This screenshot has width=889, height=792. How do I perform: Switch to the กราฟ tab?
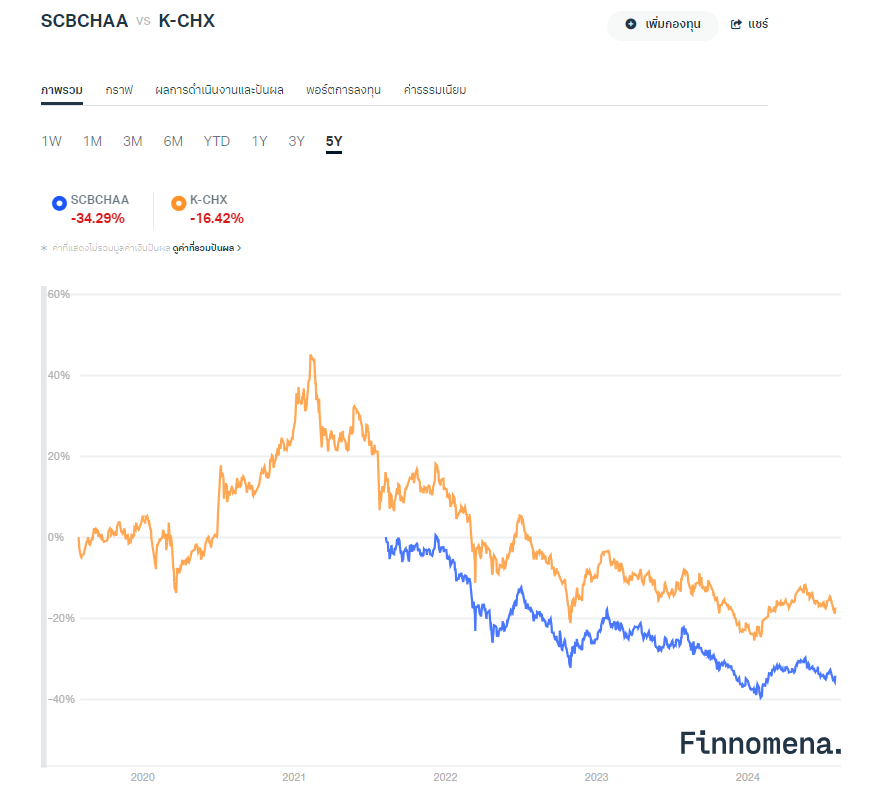tap(119, 90)
